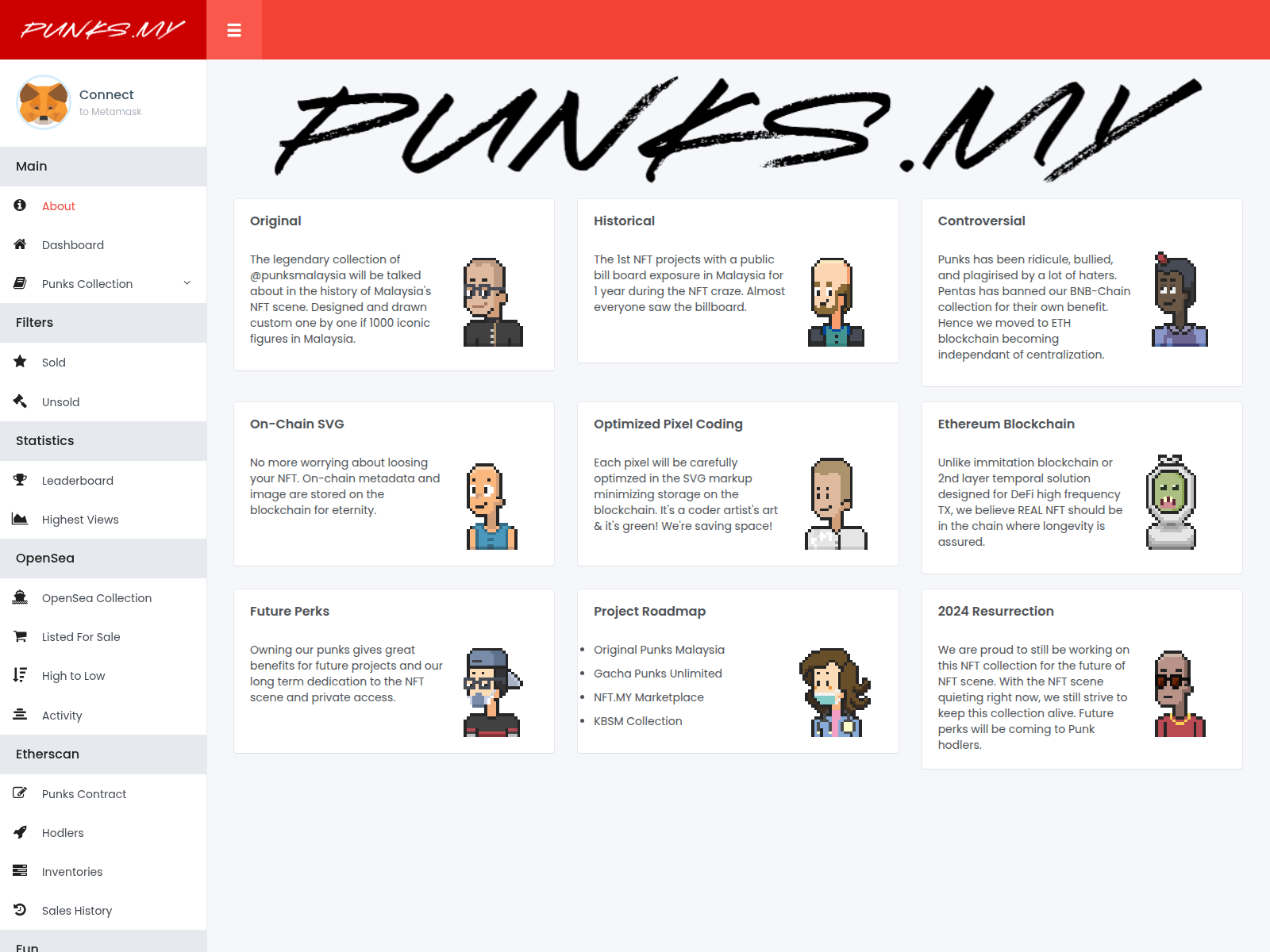The height and width of the screenshot is (952, 1270).
Task: Click Connect to Metamask text
Action: 110,102
